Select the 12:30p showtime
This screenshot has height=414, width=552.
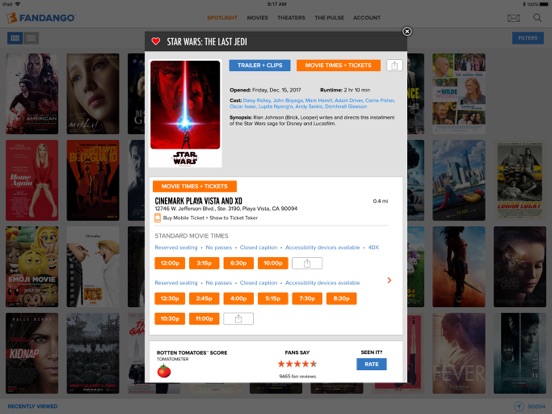point(170,299)
